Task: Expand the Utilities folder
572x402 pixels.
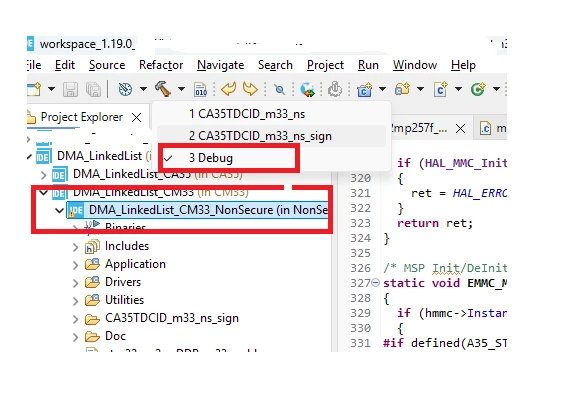Action: pos(76,301)
